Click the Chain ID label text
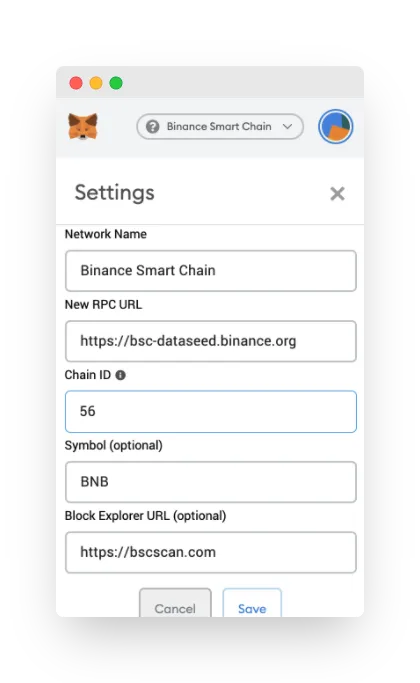Screen dimensions: 420x683 88,375
